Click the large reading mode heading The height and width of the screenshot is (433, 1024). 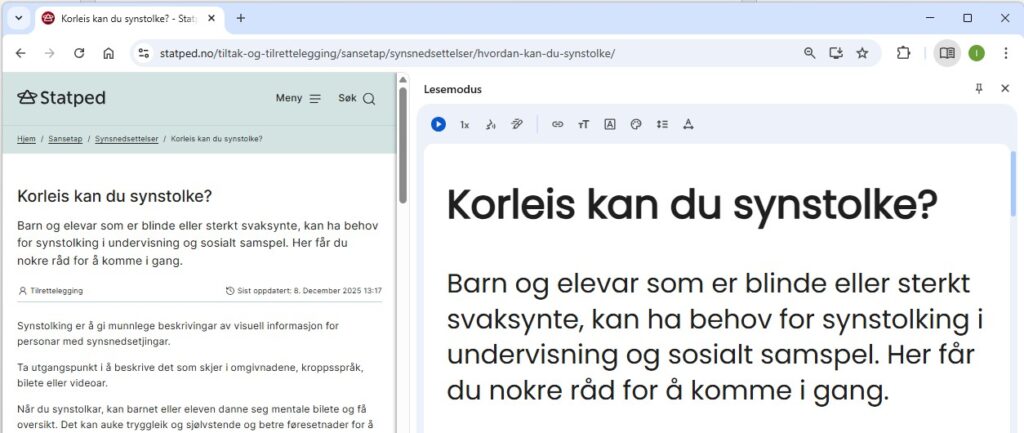[692, 205]
